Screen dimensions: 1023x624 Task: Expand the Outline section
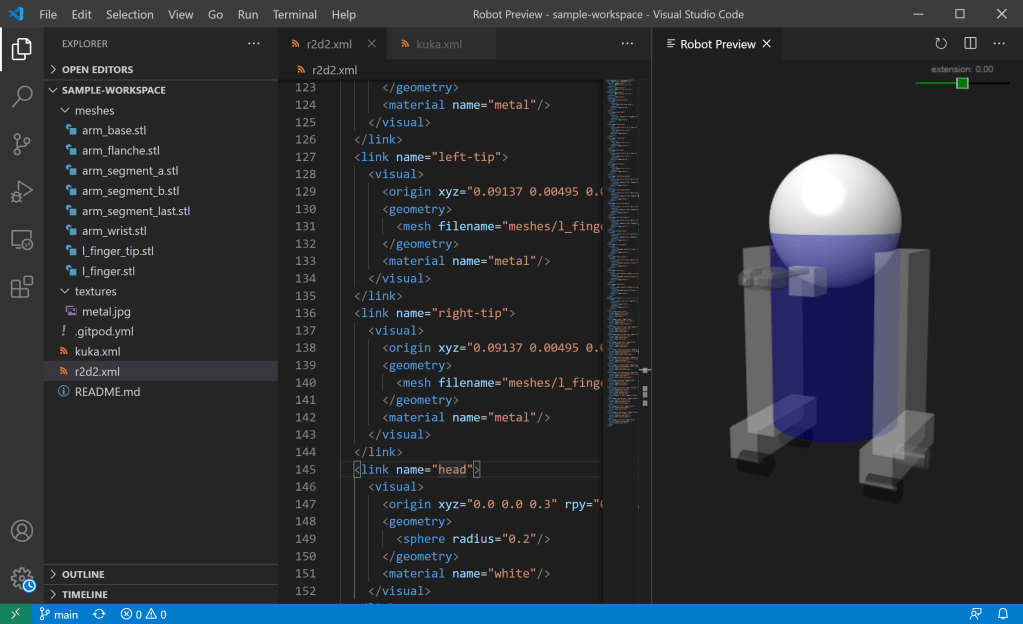[83, 574]
